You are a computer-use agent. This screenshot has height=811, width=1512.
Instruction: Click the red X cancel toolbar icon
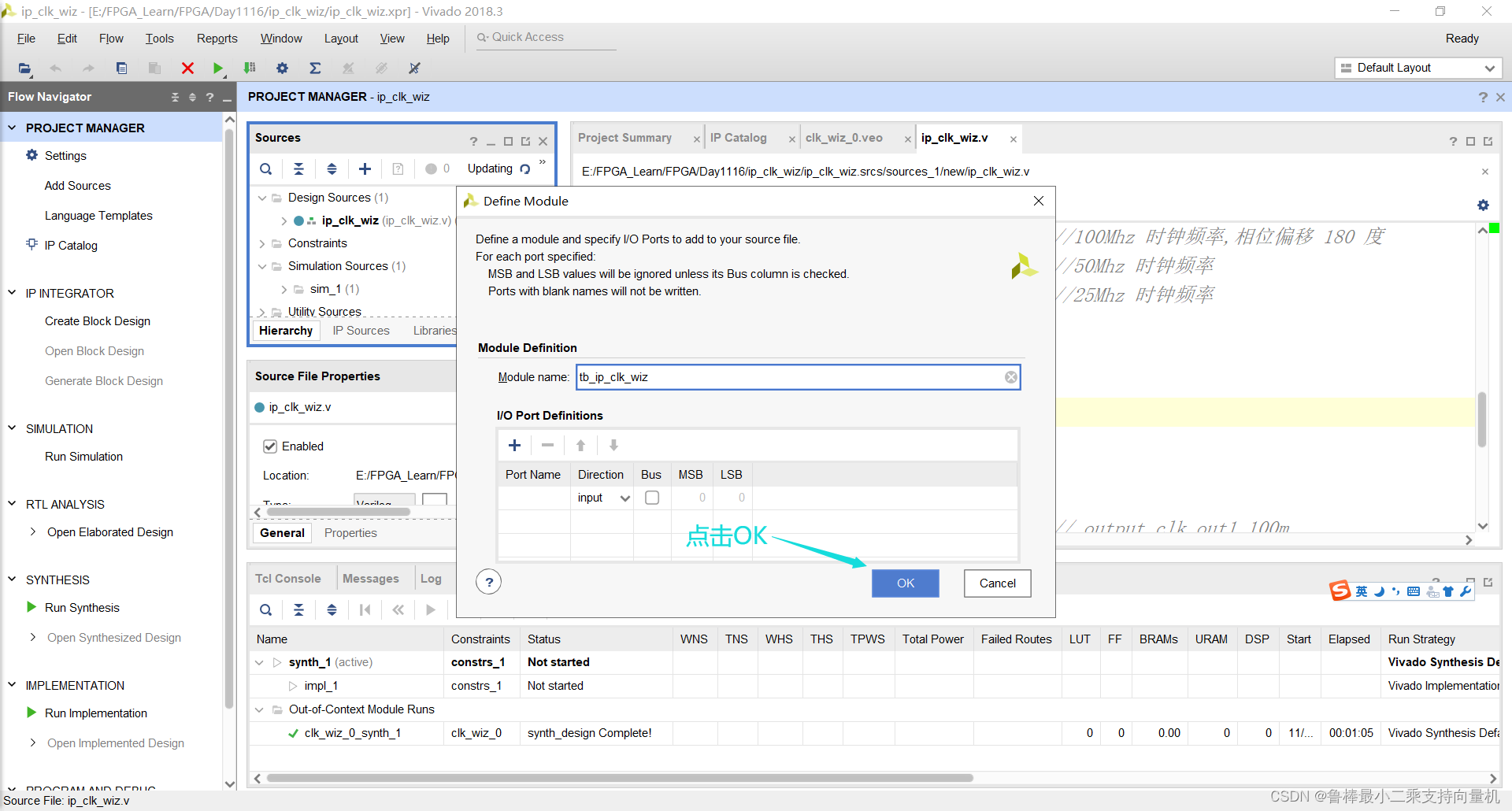pos(187,69)
